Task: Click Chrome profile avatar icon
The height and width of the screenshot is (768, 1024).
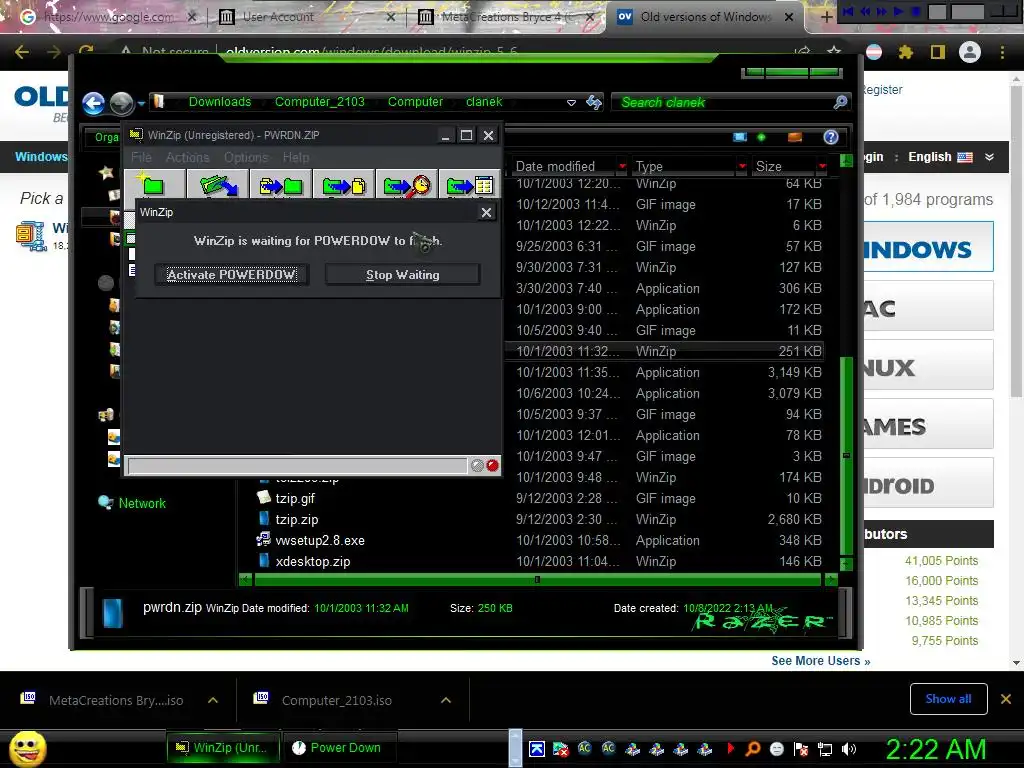Action: [970, 52]
